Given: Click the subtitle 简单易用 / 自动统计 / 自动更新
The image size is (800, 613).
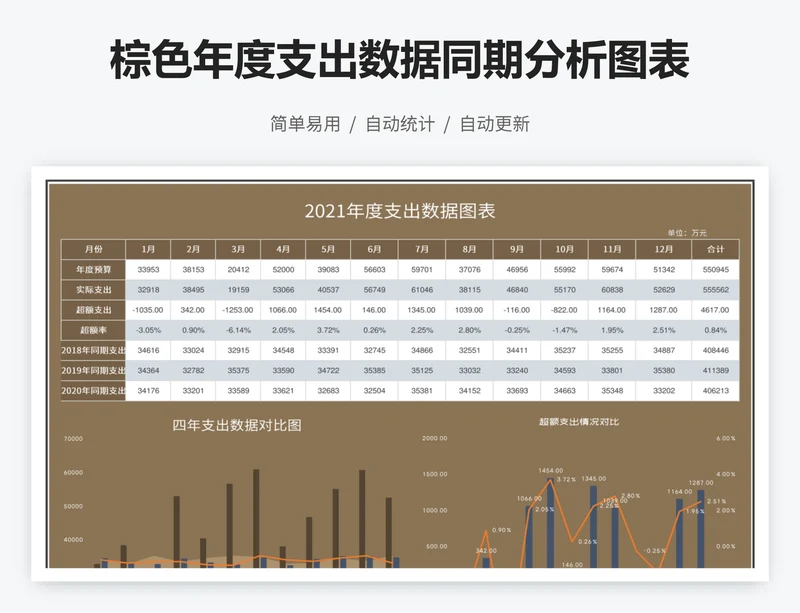Looking at the screenshot, I should [399, 124].
